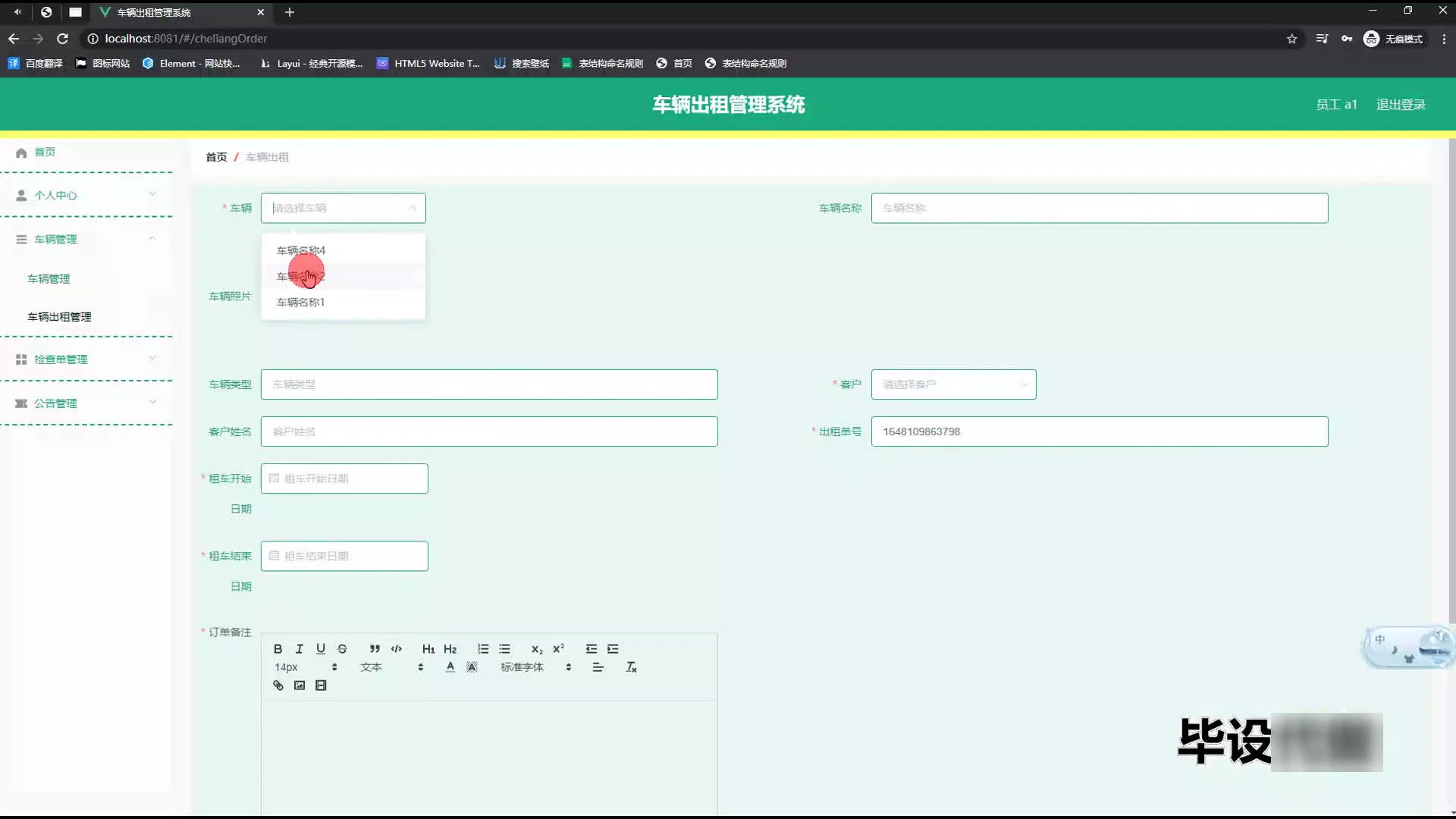Expand the 个人中心 sidebar menu
1456x819 pixels.
(86, 196)
